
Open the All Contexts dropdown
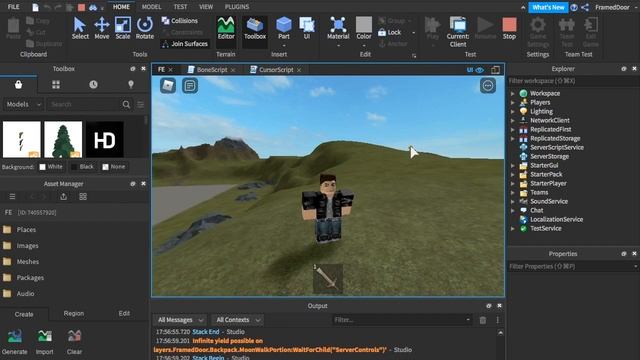click(238, 320)
